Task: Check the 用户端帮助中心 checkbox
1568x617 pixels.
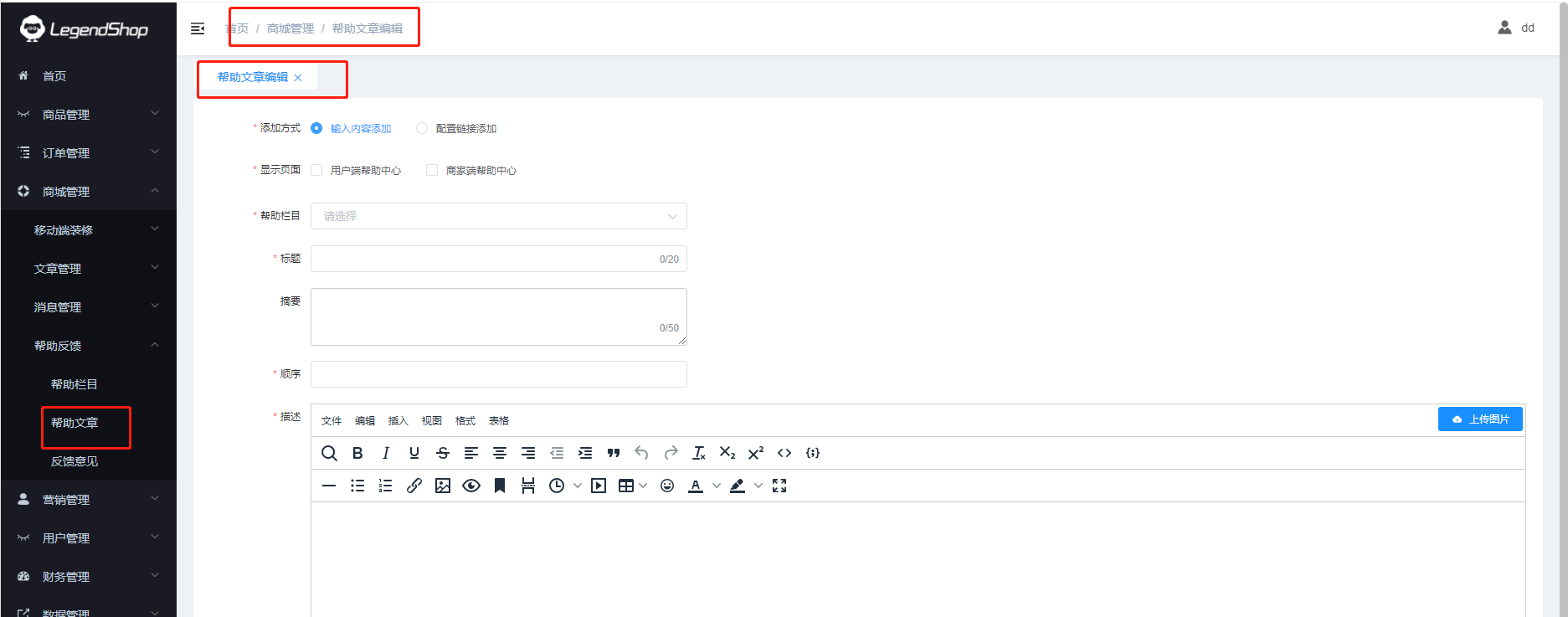Action: (316, 170)
